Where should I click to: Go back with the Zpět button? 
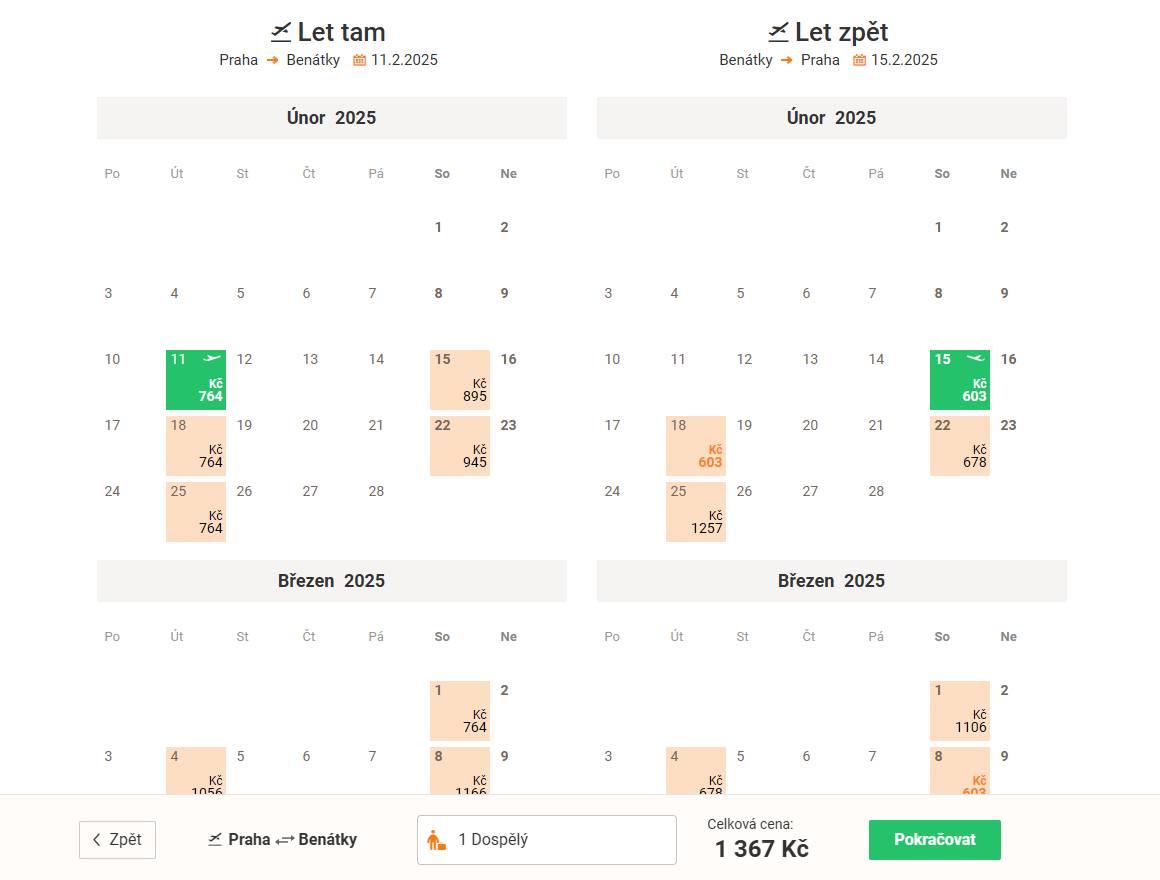point(117,840)
